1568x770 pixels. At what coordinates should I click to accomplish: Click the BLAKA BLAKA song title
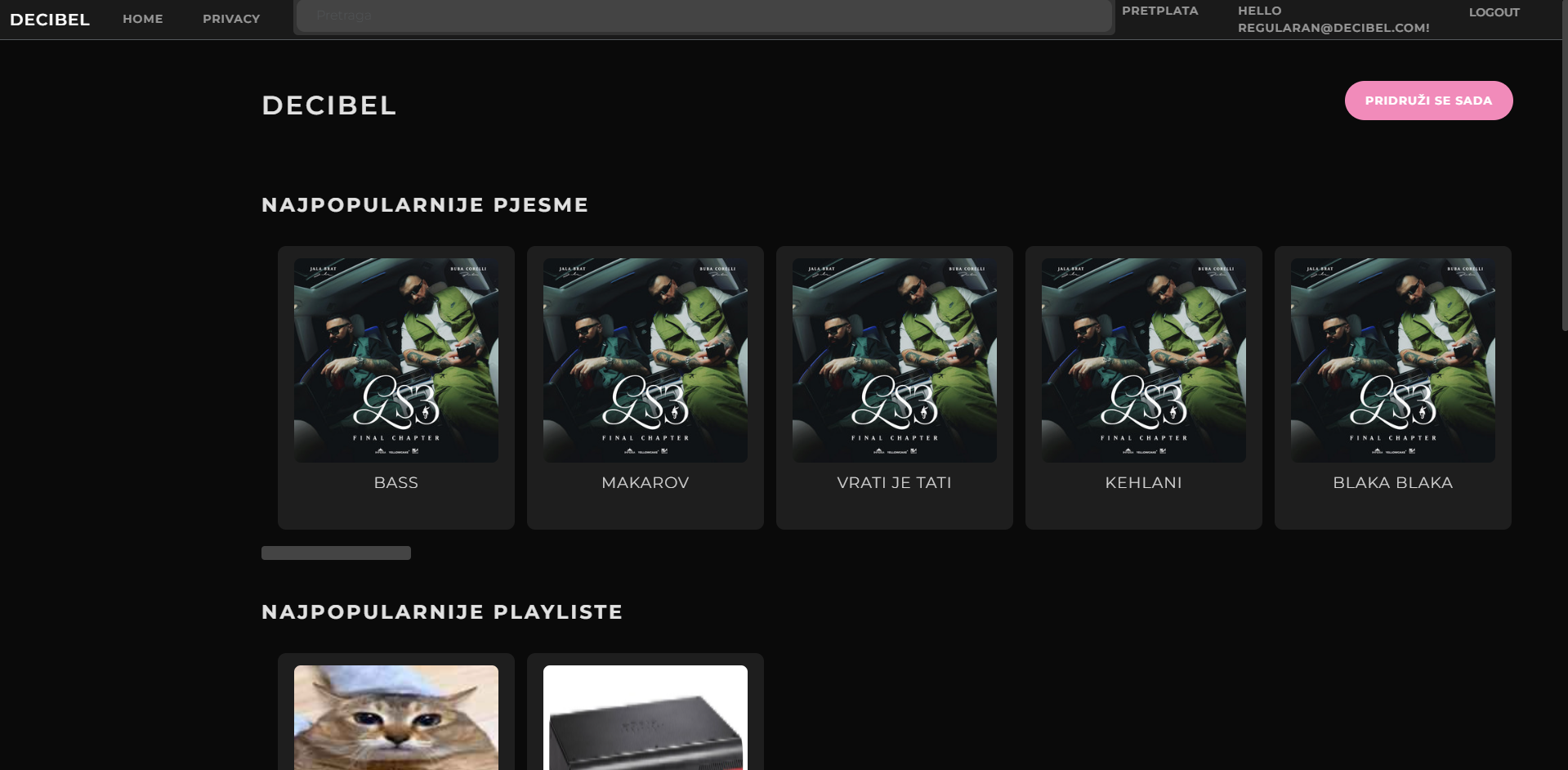1393,482
